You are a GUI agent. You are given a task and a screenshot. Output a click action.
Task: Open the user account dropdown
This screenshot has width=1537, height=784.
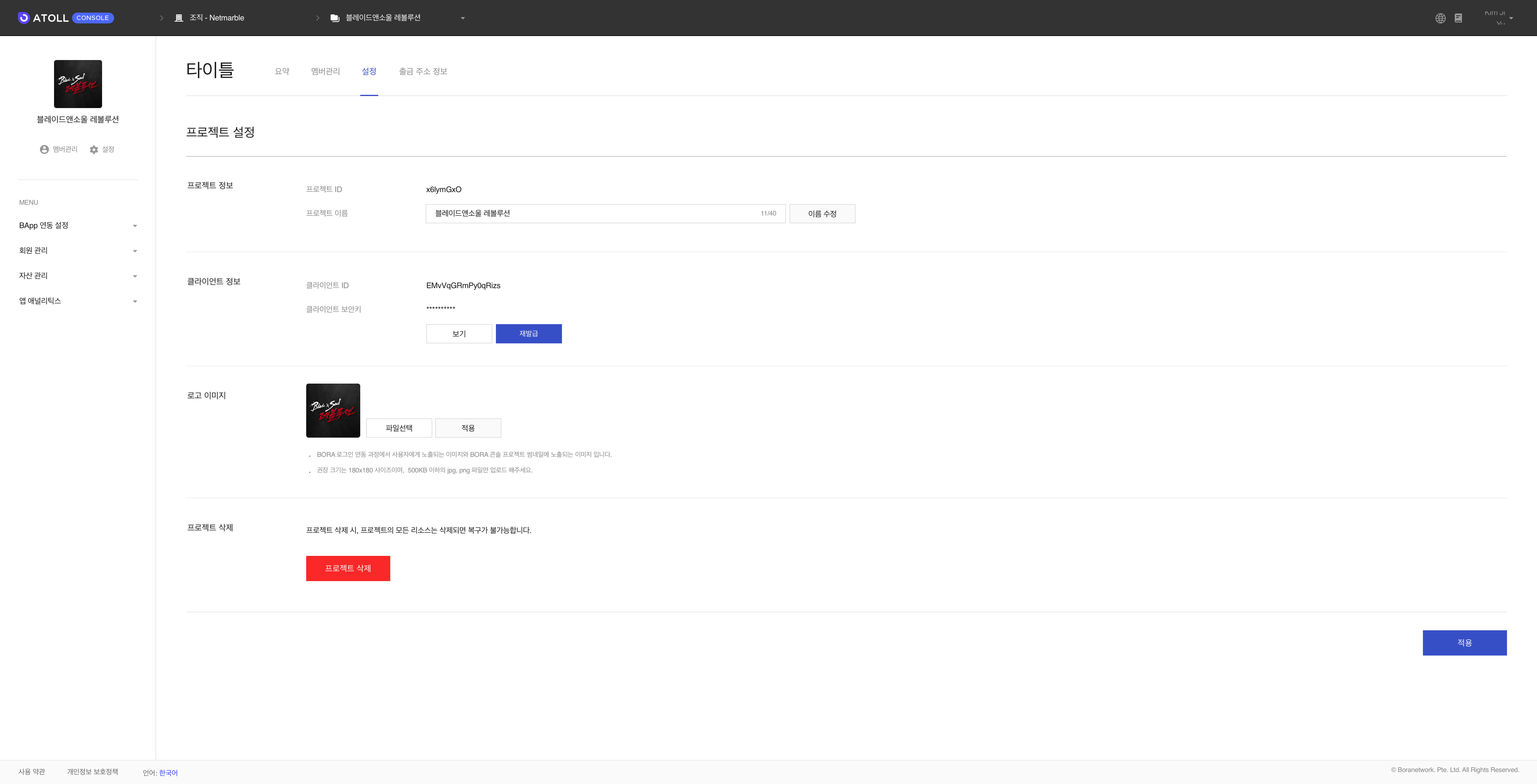1511,18
